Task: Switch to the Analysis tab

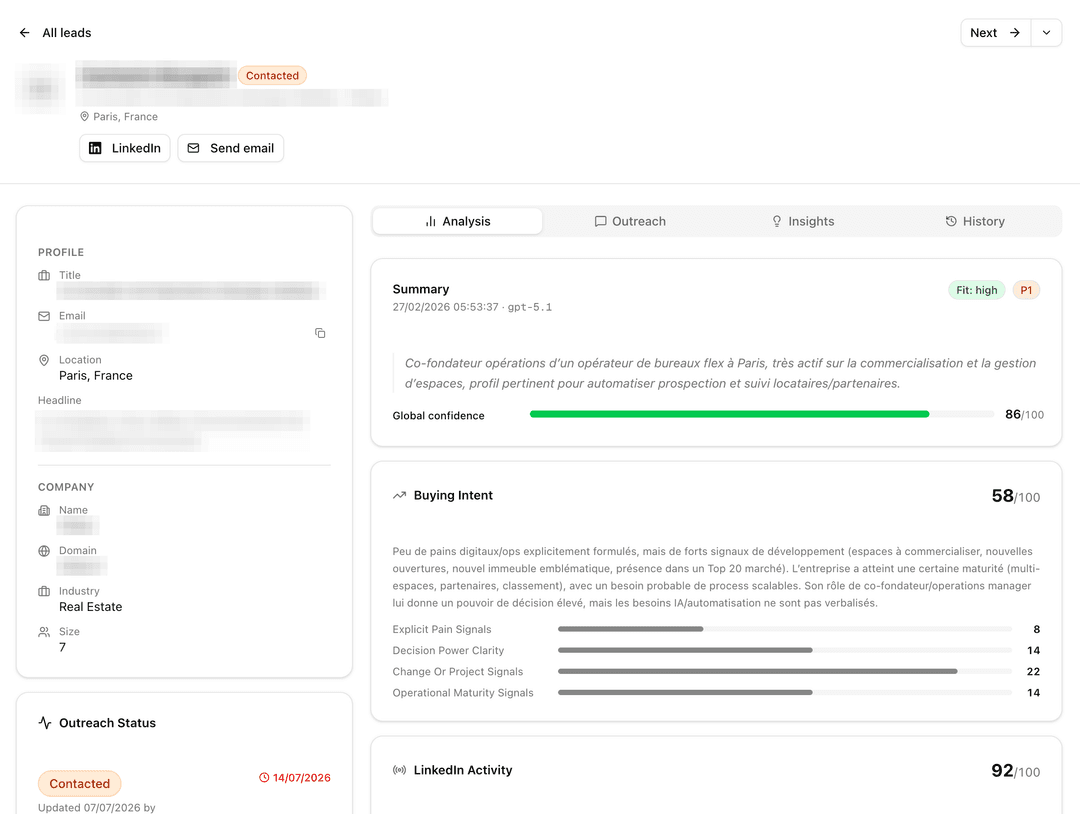Action: click(x=457, y=221)
